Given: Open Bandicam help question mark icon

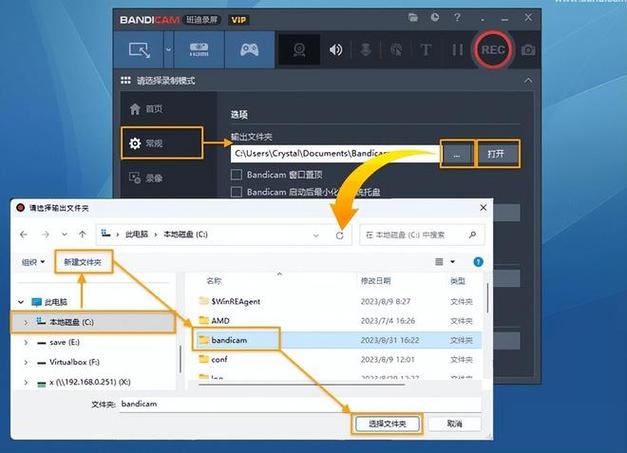Looking at the screenshot, I should tap(457, 17).
